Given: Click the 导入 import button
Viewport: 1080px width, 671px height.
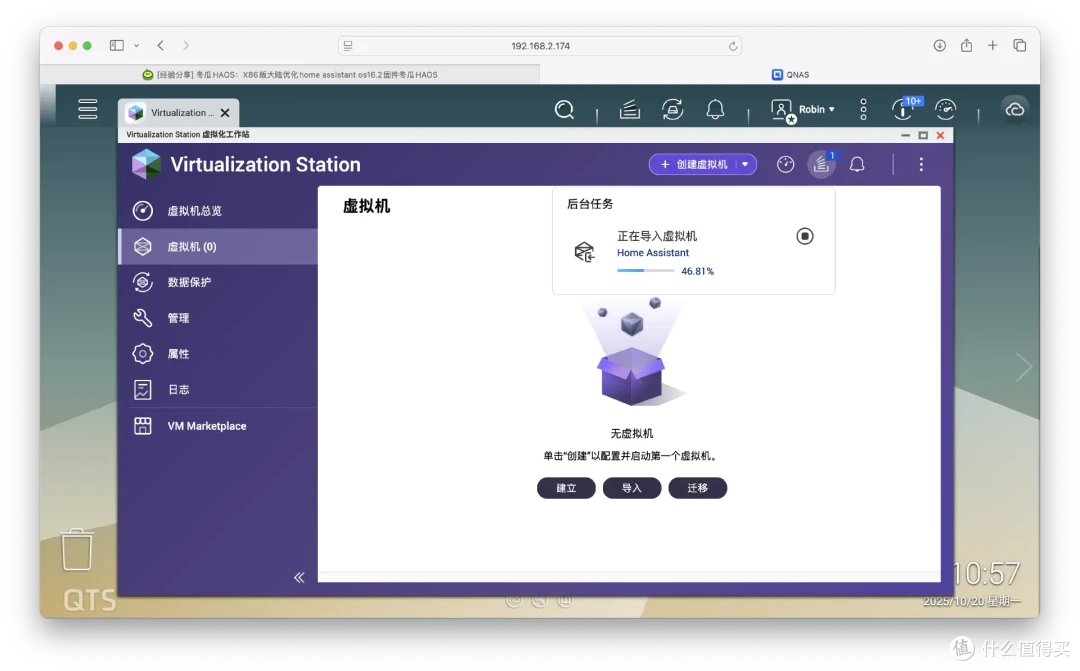Looking at the screenshot, I should [632, 488].
